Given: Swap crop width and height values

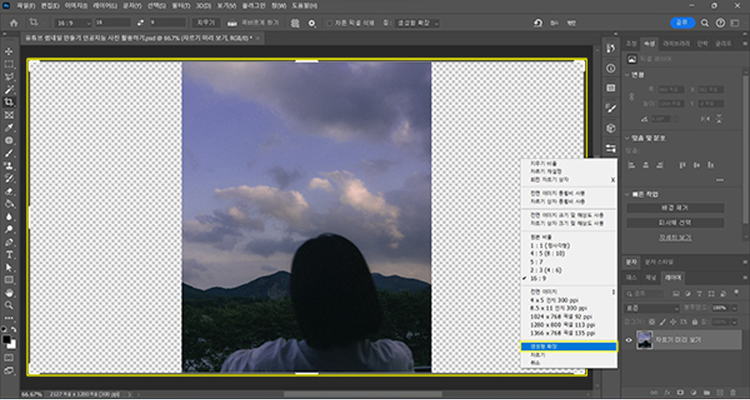Looking at the screenshot, I should click(140, 23).
